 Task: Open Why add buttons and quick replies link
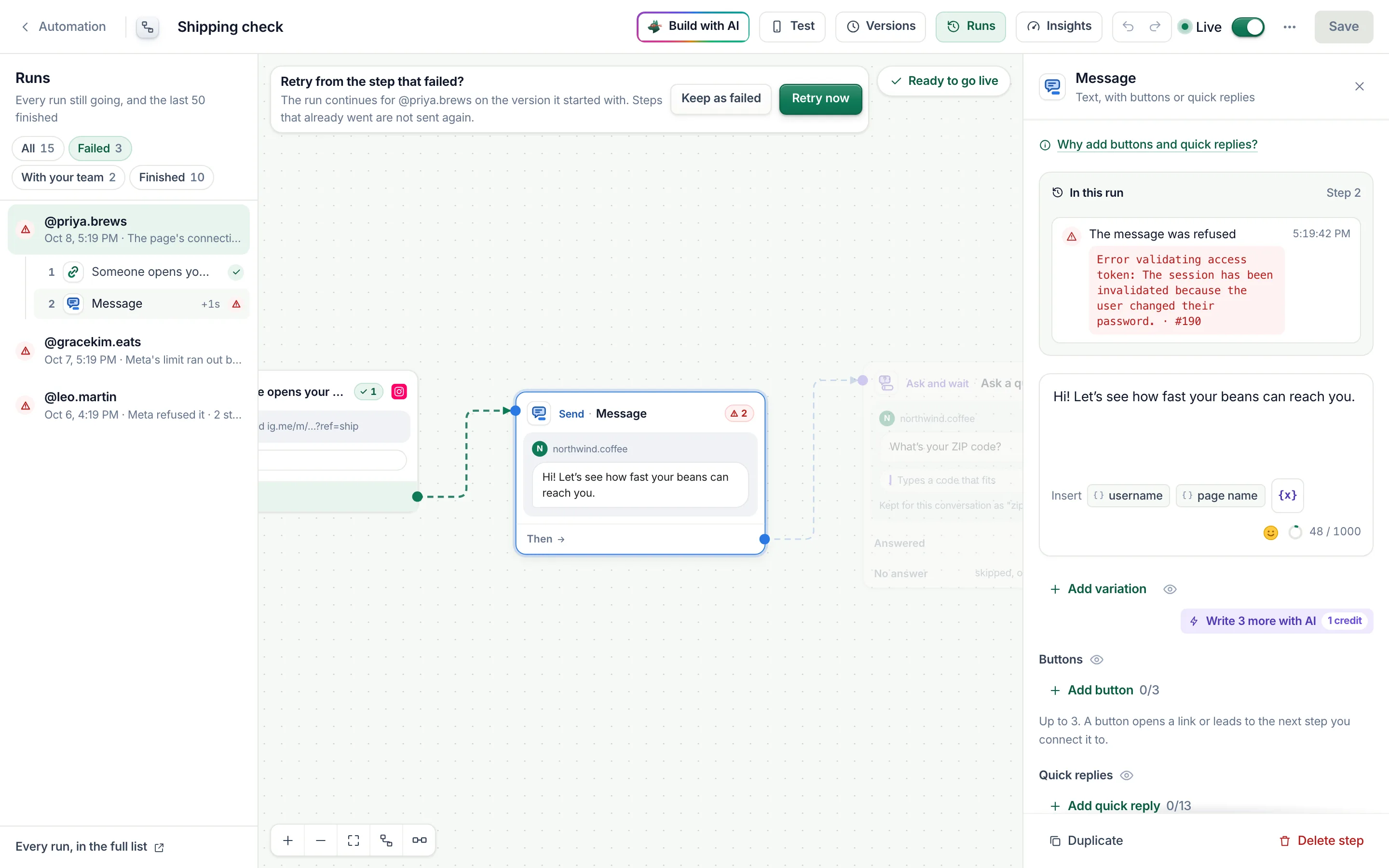(x=1157, y=145)
